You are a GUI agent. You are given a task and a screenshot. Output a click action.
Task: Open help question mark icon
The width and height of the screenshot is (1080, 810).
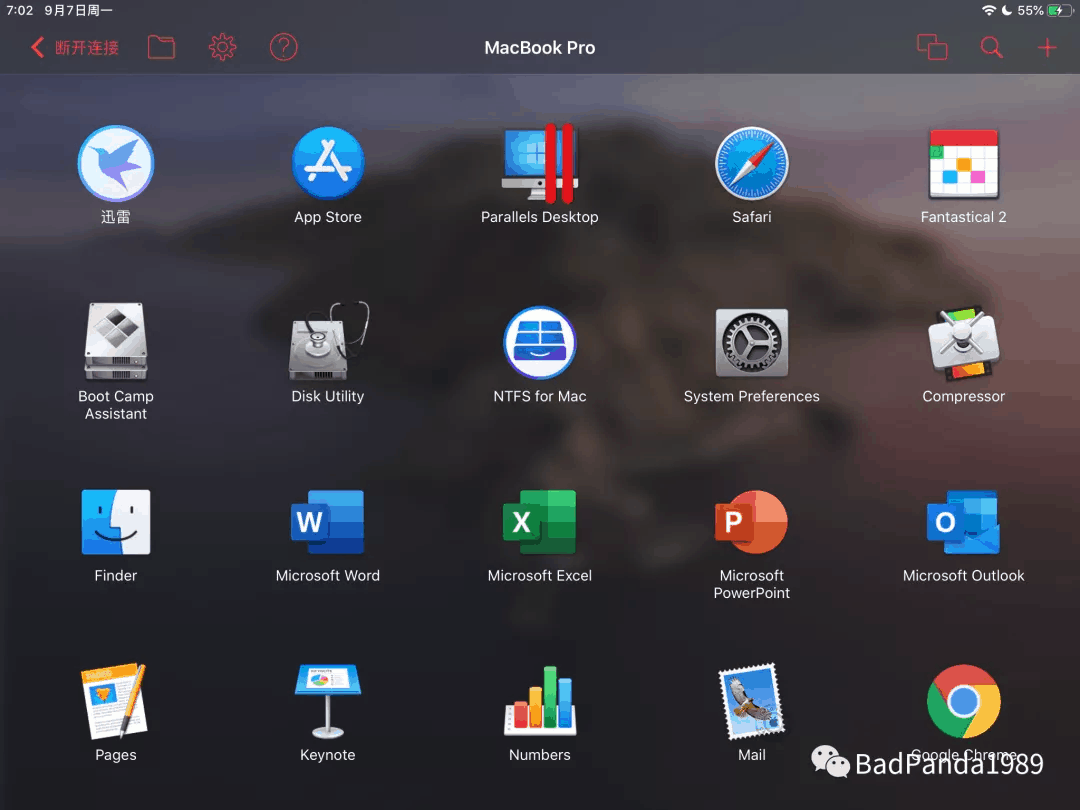tap(283, 48)
